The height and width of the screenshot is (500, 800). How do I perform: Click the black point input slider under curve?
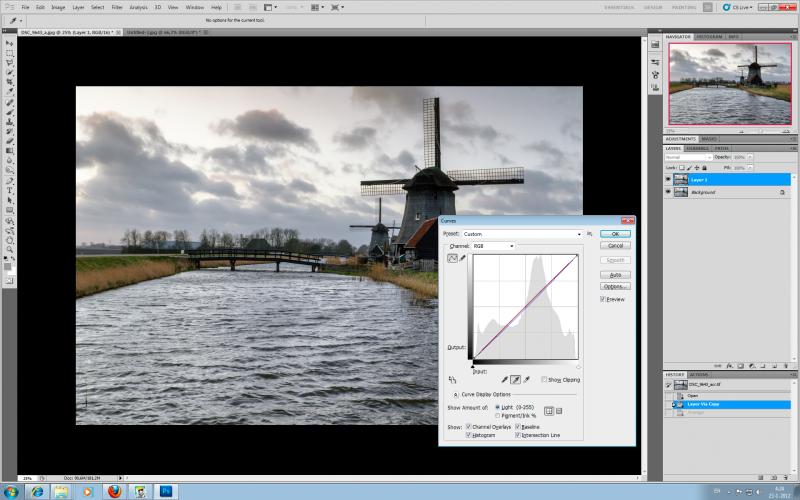pyautogui.click(x=473, y=366)
